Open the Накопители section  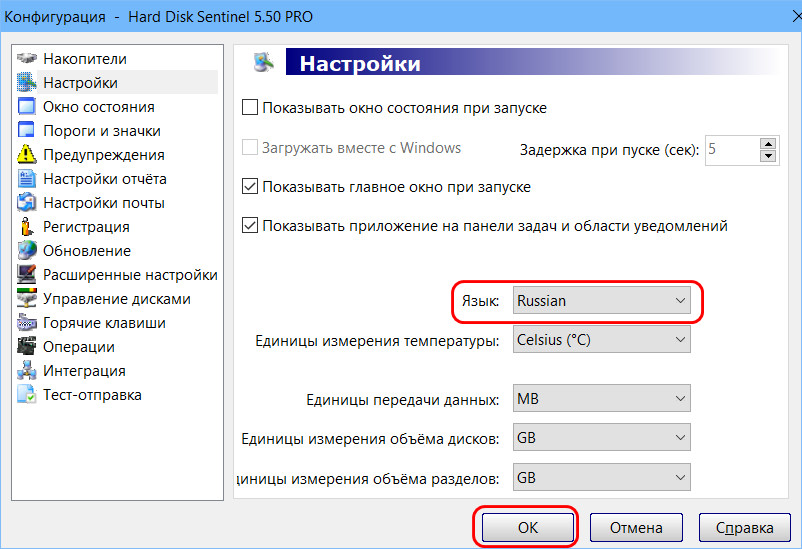pyautogui.click(x=85, y=59)
